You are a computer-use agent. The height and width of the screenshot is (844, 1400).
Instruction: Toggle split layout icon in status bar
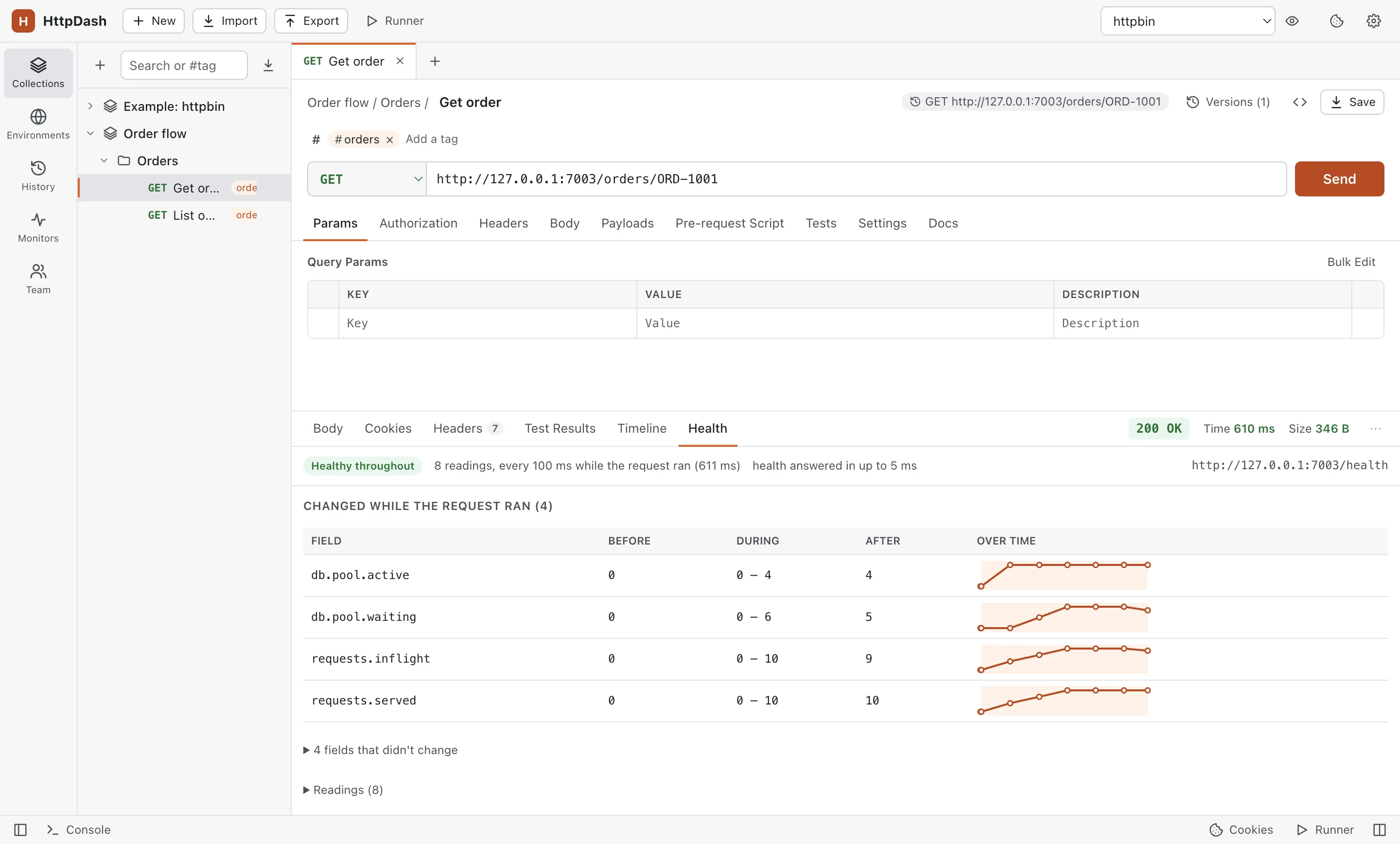tap(1380, 830)
